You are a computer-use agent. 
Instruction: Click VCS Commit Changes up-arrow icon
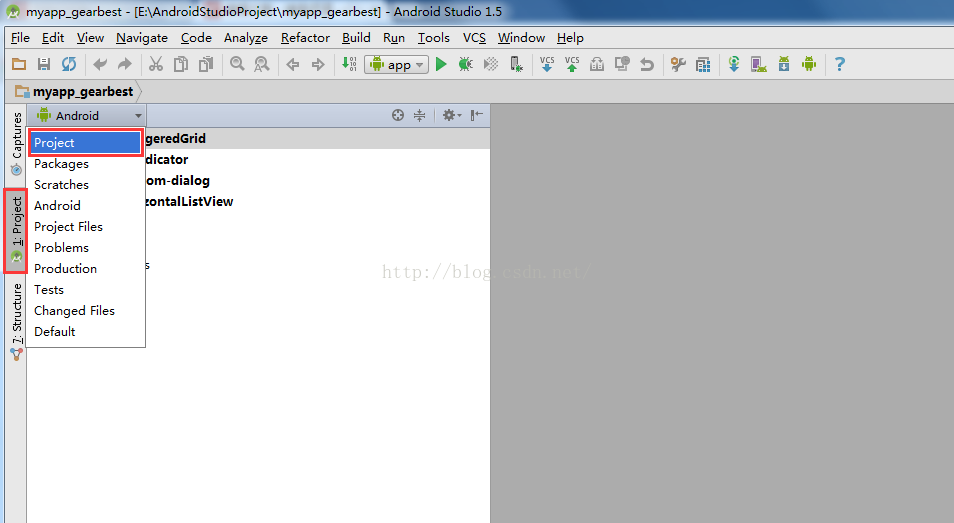(x=572, y=64)
